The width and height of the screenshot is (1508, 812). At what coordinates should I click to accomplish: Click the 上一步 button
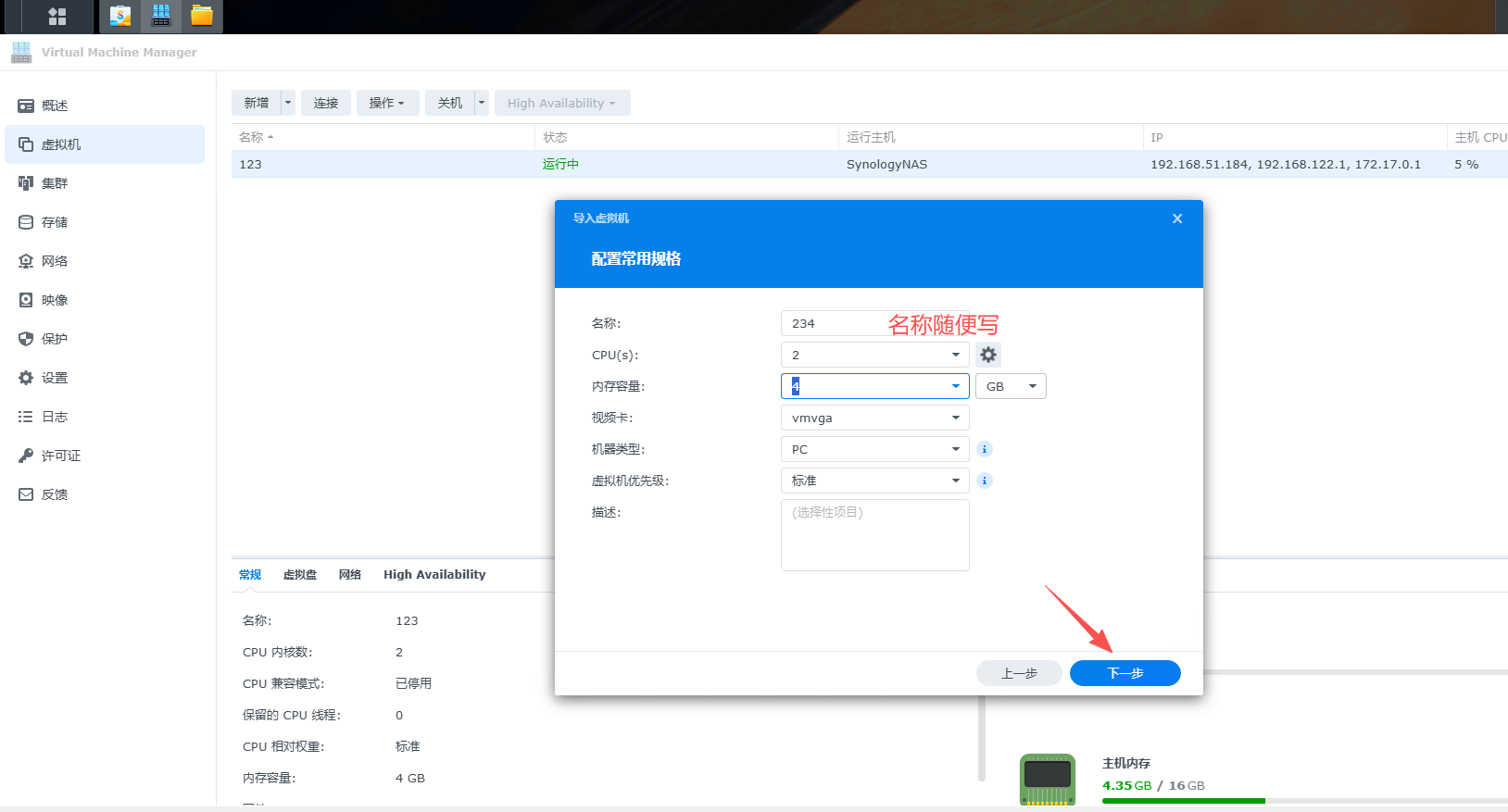click(x=1019, y=673)
